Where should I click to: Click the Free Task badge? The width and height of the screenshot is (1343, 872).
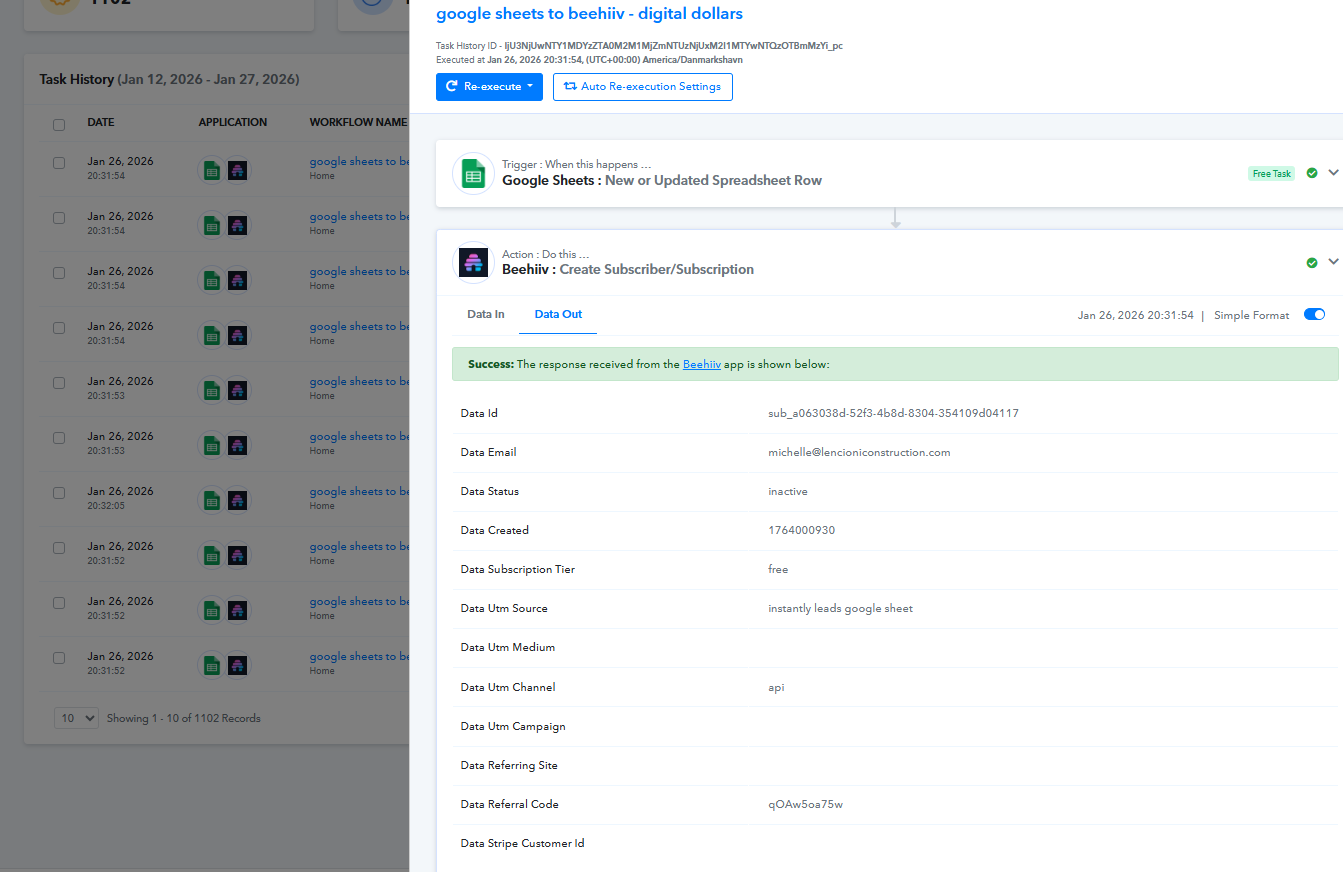pyautogui.click(x=1271, y=174)
